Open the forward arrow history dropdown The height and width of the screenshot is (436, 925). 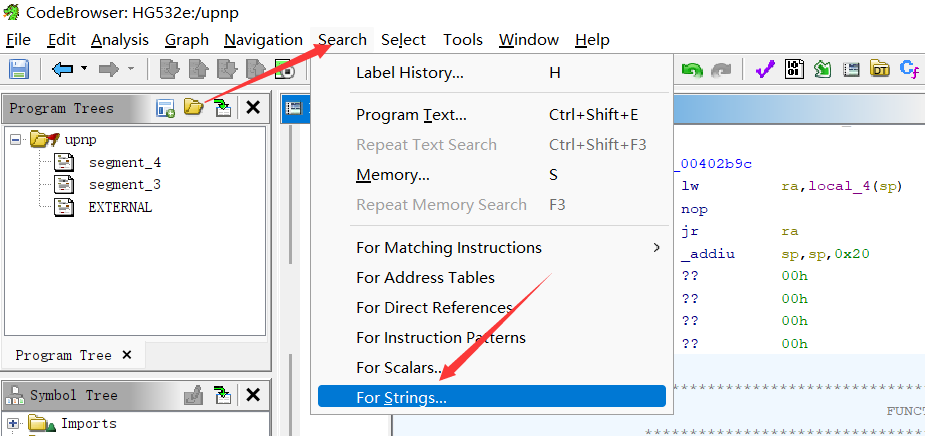130,69
